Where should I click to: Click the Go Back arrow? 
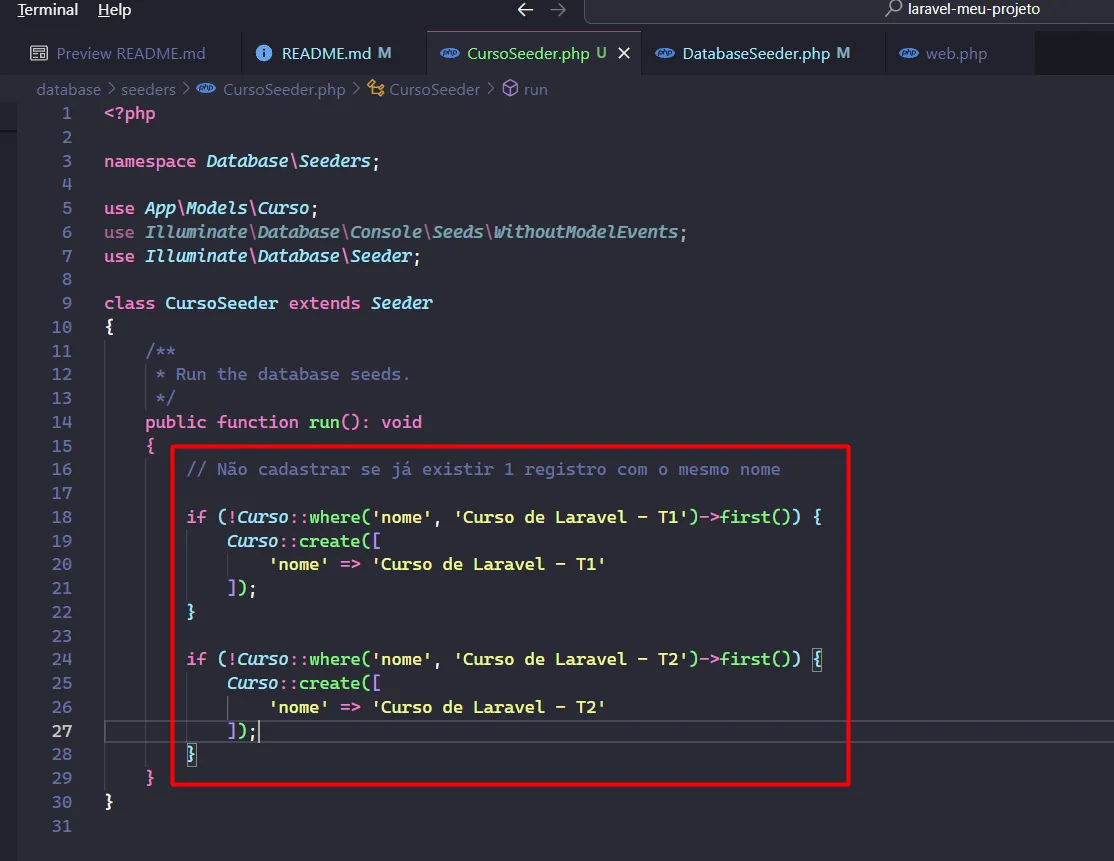(525, 10)
